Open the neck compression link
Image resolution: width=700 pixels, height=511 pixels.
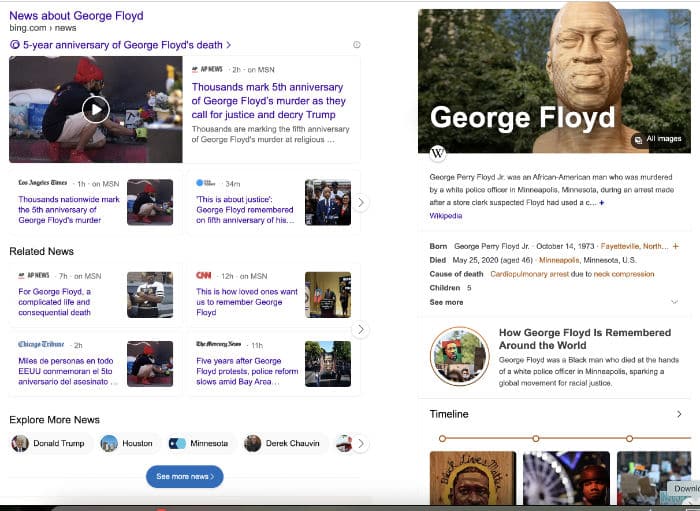coord(624,274)
